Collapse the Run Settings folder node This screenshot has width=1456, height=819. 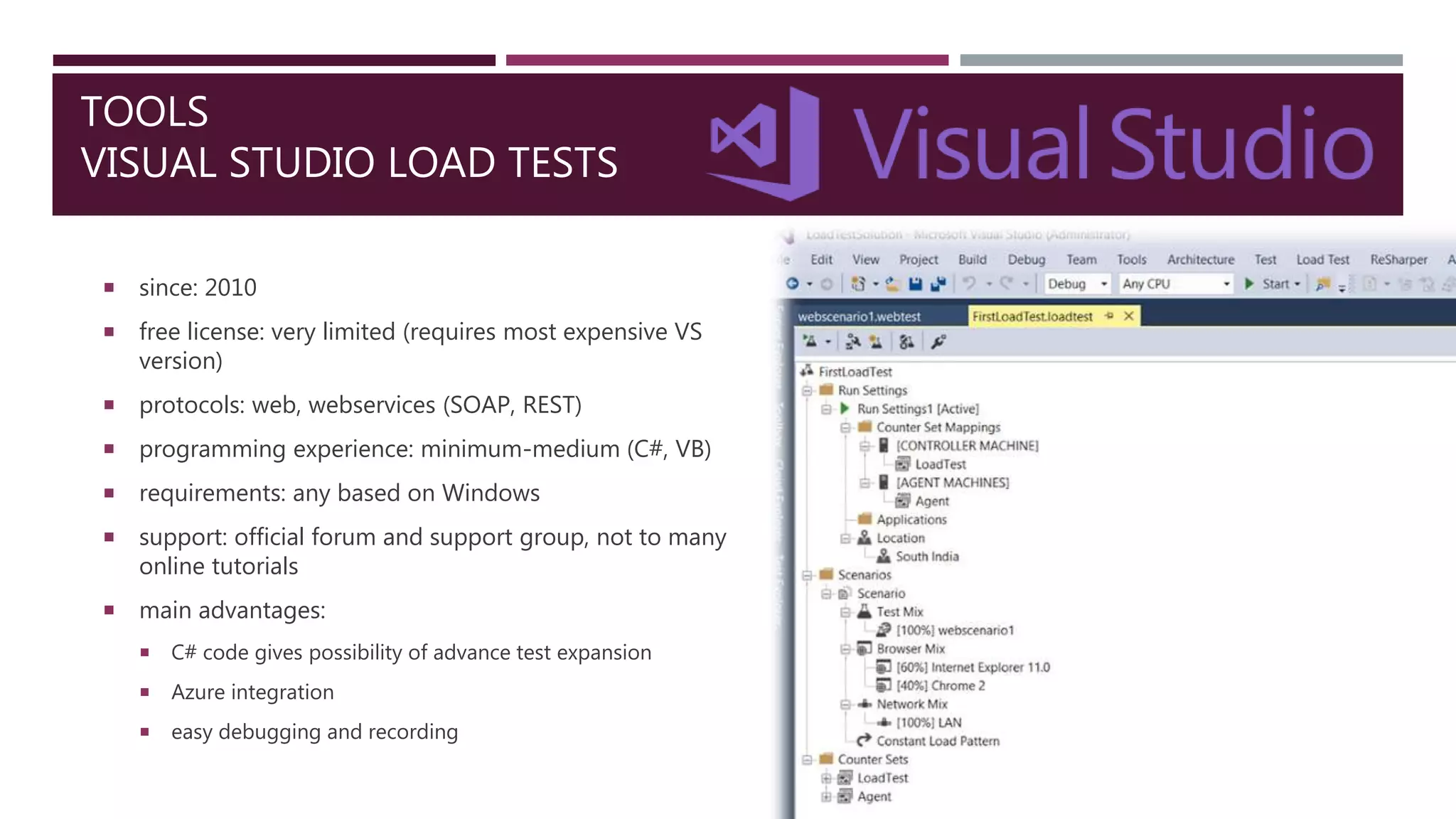(x=807, y=390)
